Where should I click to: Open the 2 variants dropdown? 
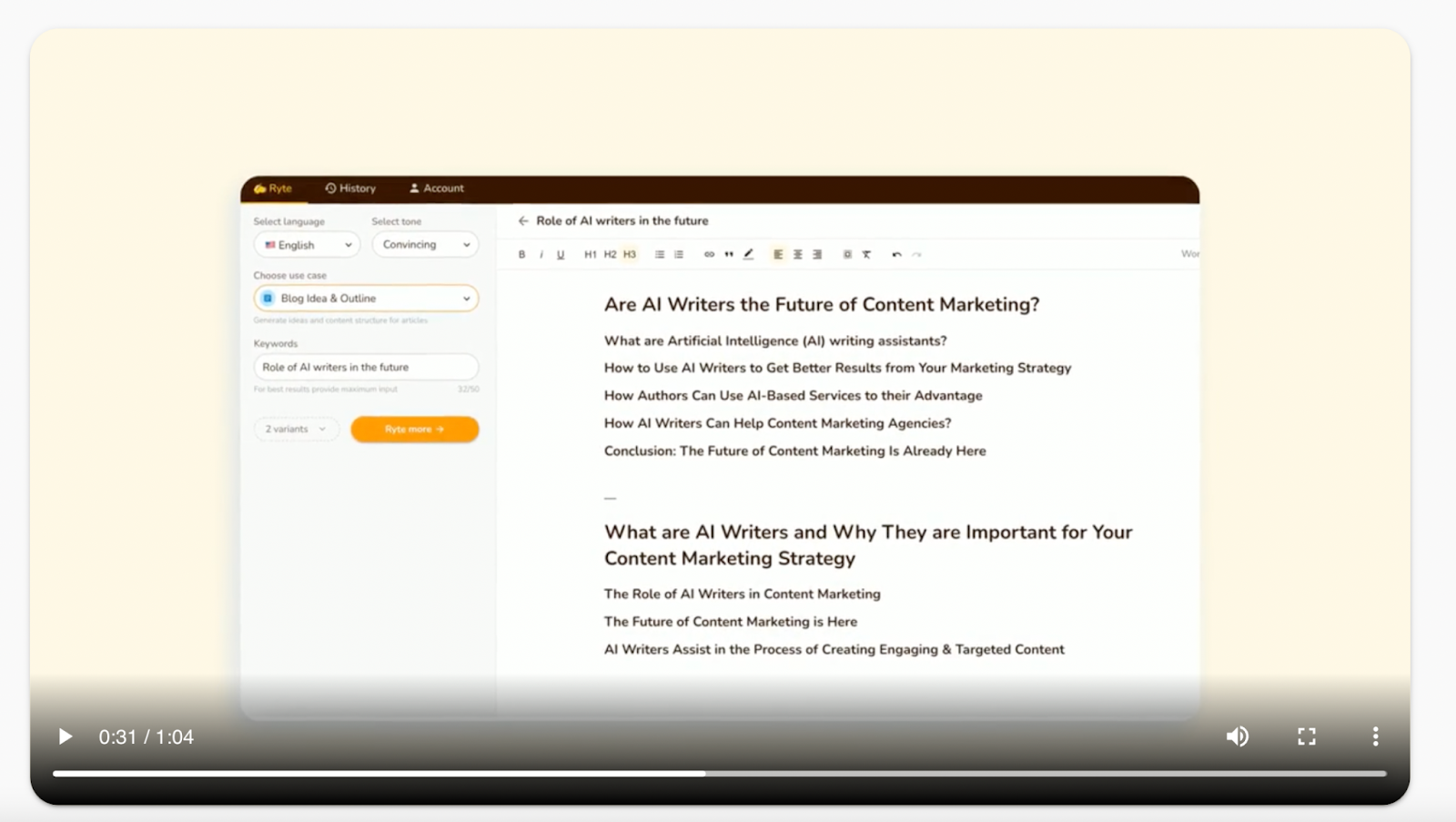(x=296, y=429)
